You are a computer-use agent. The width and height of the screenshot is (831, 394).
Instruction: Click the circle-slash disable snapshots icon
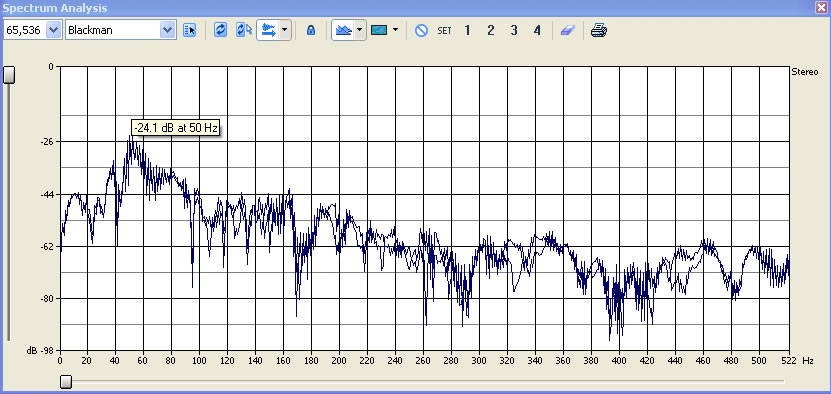[x=421, y=30]
